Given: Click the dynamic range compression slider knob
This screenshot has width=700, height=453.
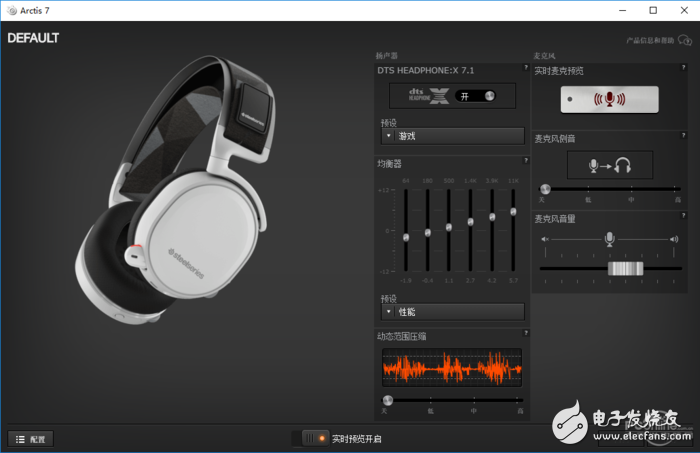Looking at the screenshot, I should click(x=388, y=400).
